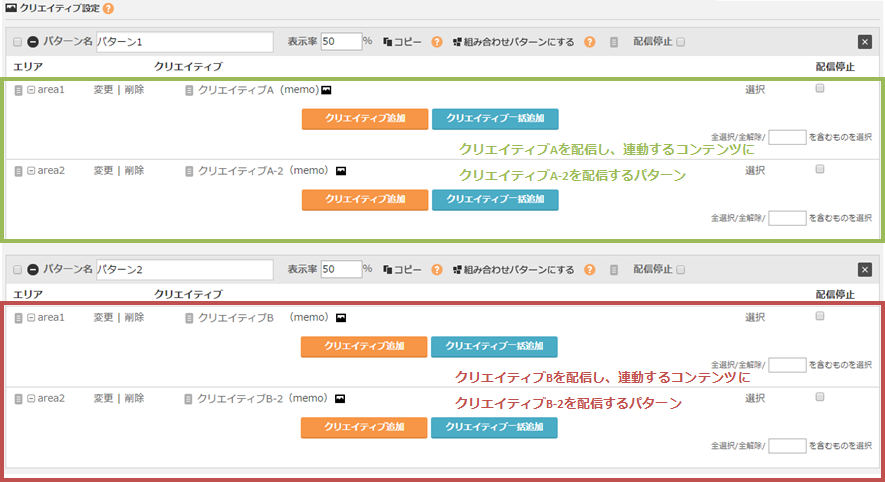Collapse area1 in パターン2
The image size is (885, 482).
pyautogui.click(x=31, y=318)
